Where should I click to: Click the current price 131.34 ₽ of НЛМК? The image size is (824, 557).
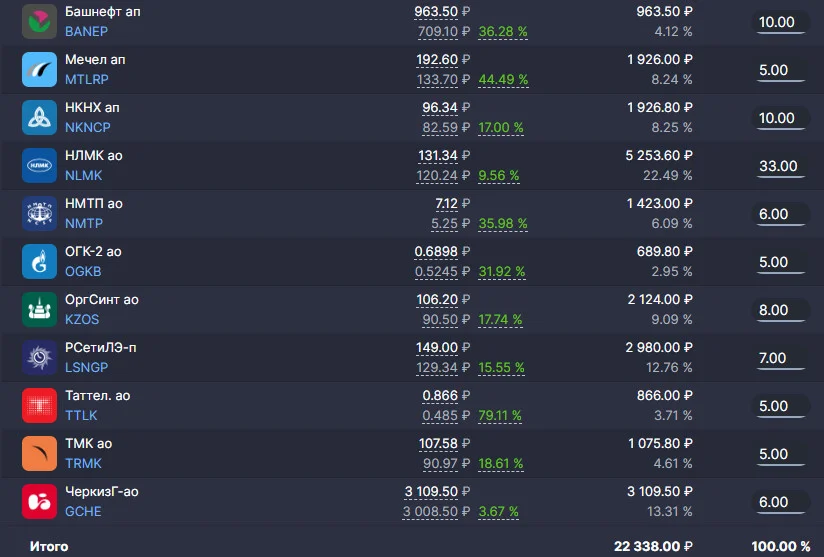coord(444,156)
